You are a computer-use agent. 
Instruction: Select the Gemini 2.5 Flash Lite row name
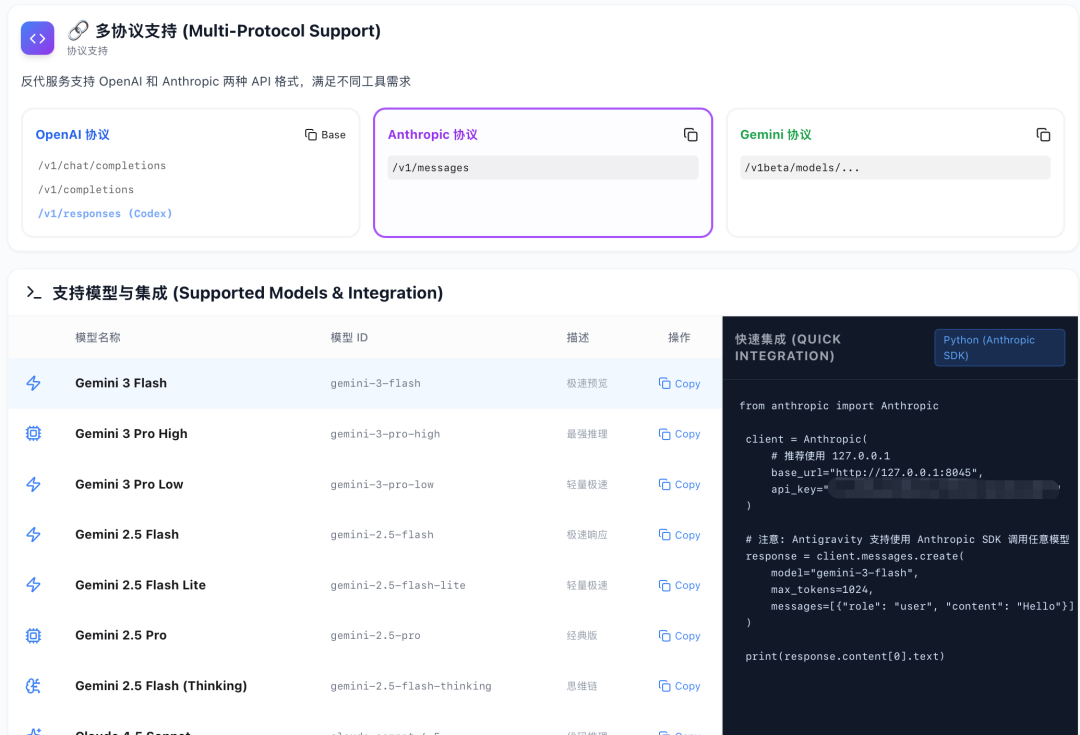click(141, 585)
